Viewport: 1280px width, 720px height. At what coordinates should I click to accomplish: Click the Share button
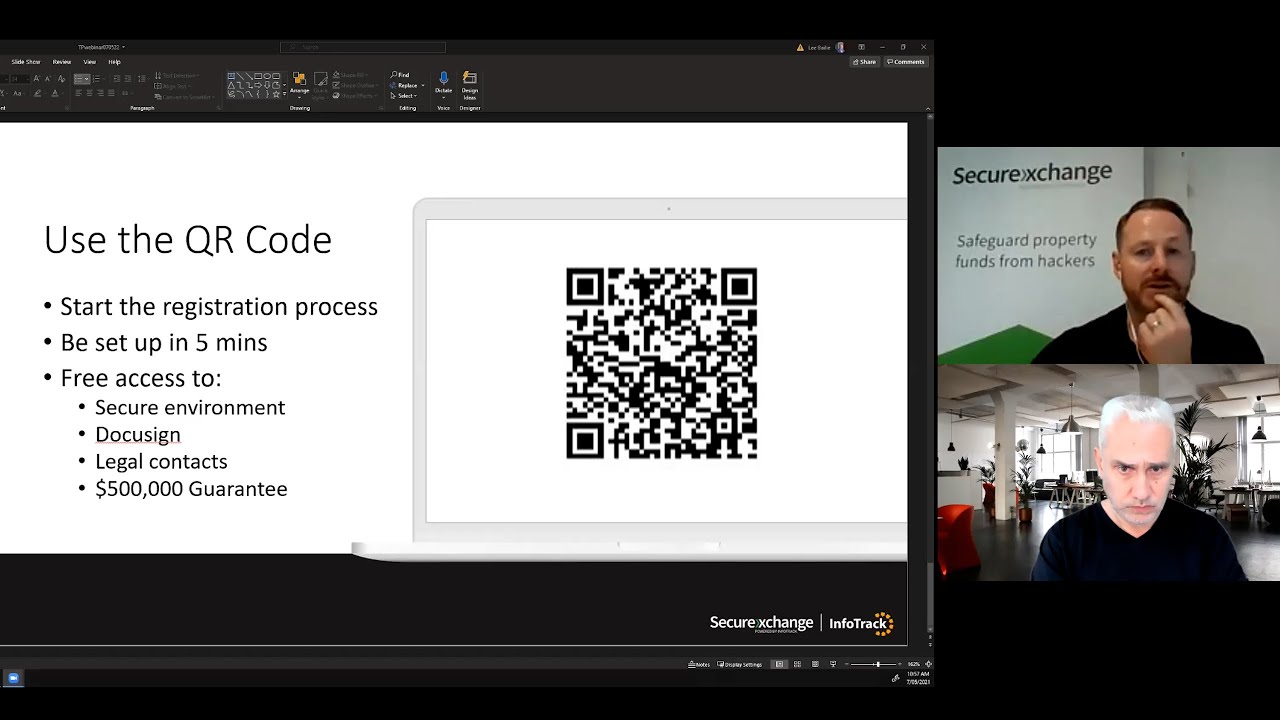[864, 62]
